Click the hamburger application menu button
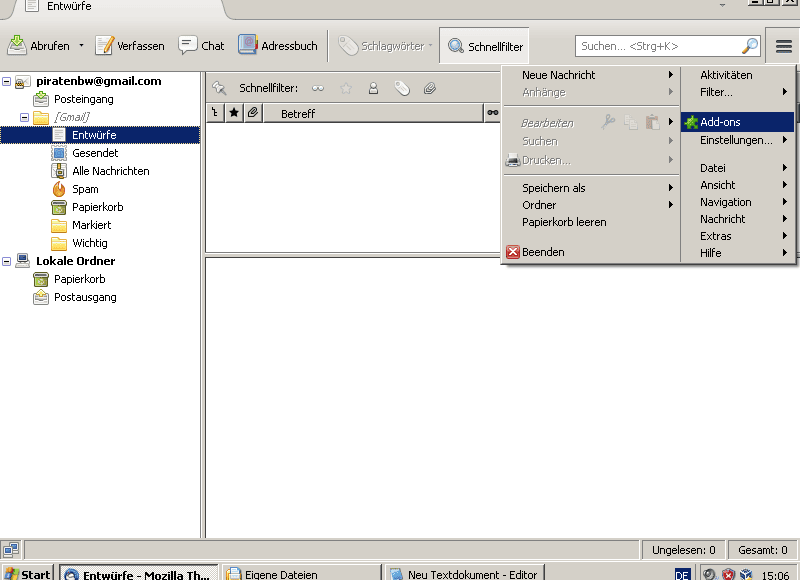 (x=783, y=46)
